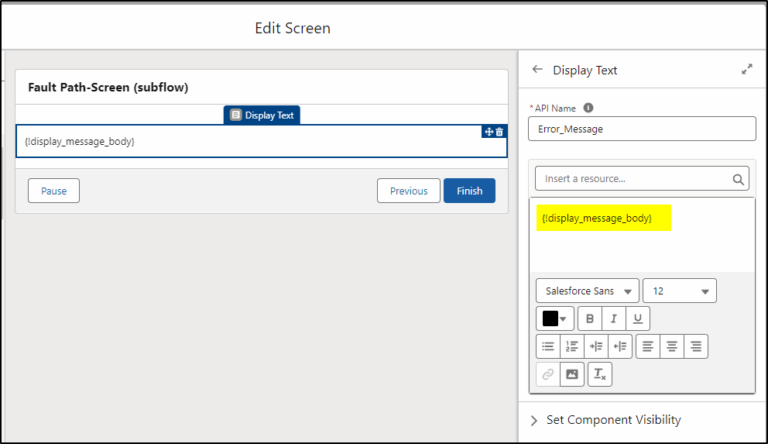
Task: Insert an image into display text
Action: pyautogui.click(x=572, y=374)
